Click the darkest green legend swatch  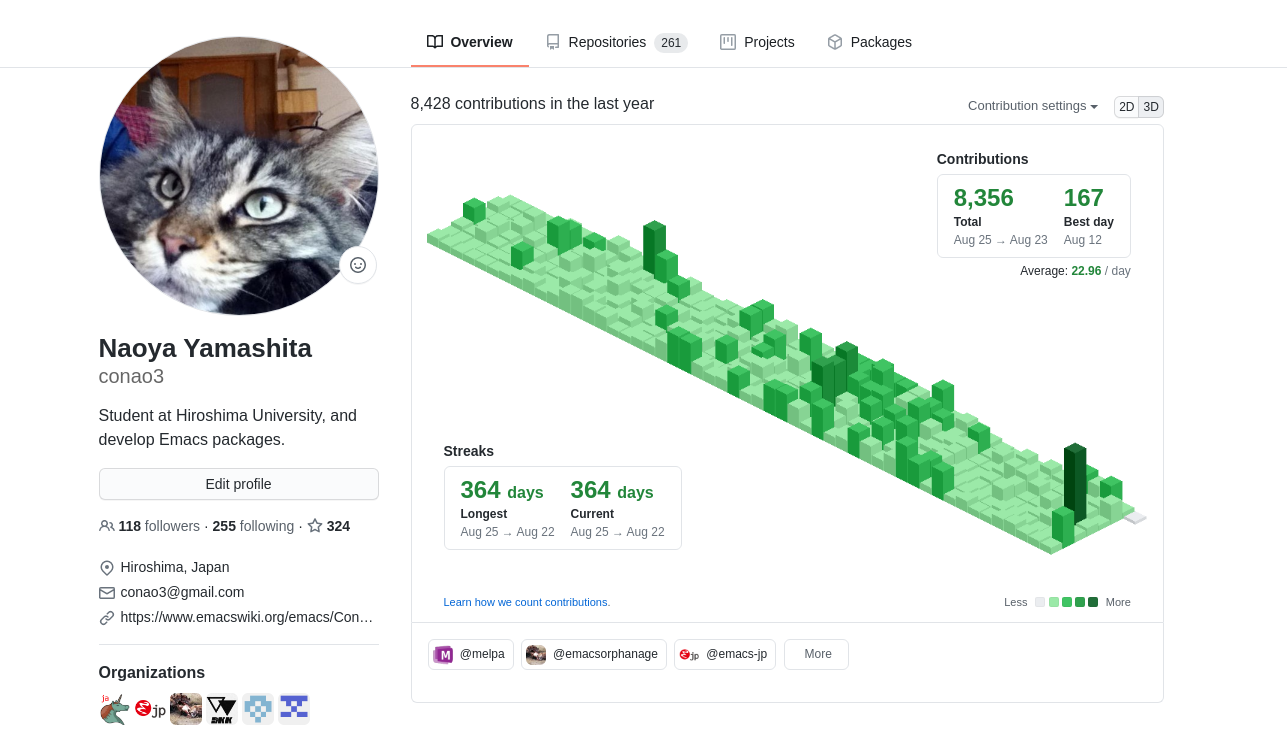coord(1093,602)
